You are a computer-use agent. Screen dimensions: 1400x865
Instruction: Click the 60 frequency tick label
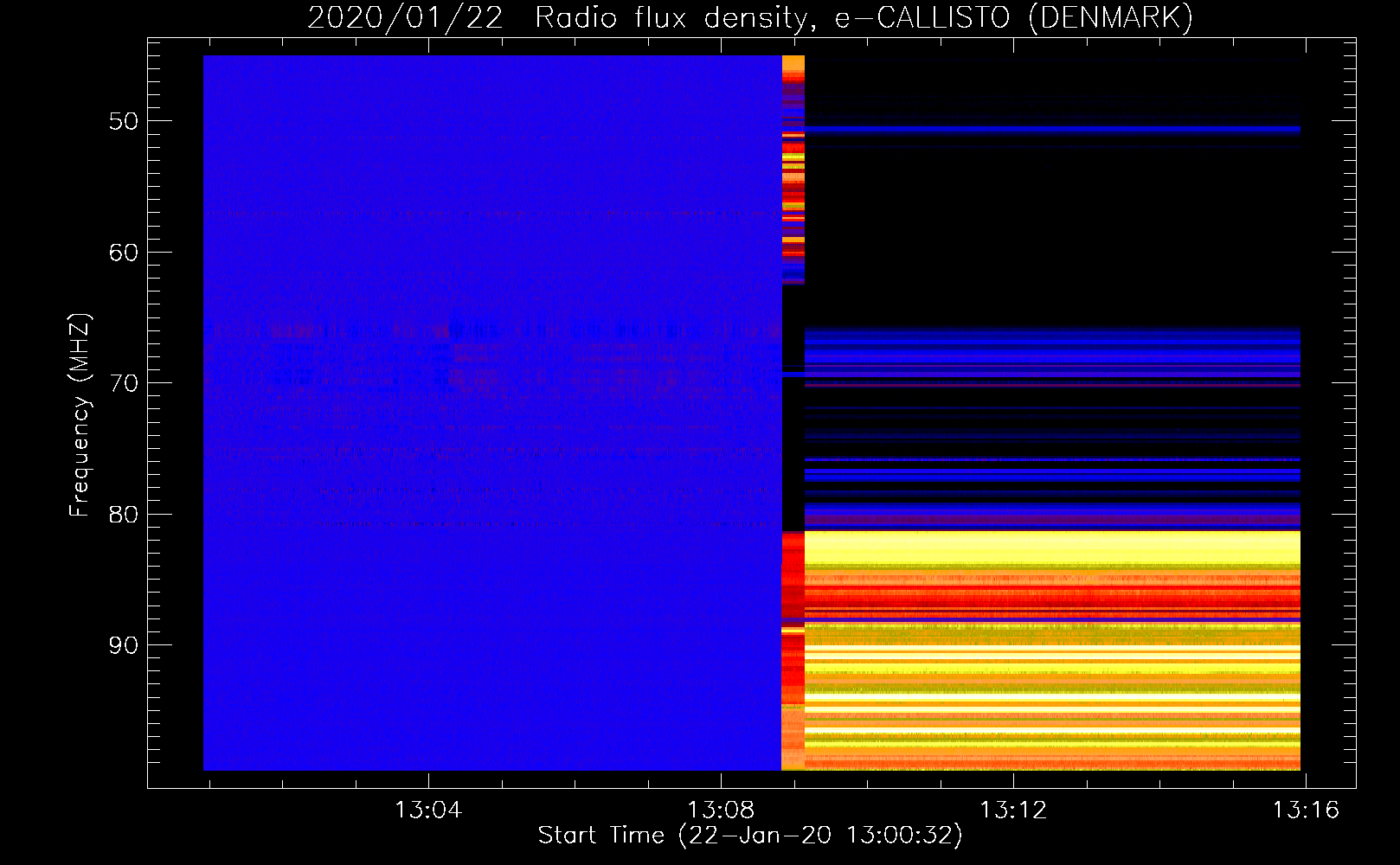pos(124,253)
